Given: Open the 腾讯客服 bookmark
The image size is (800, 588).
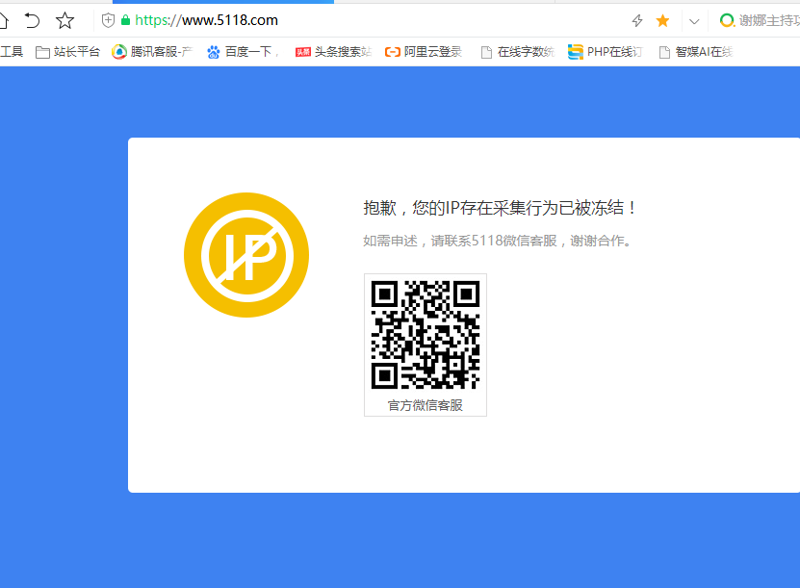Looking at the screenshot, I should pos(152,52).
